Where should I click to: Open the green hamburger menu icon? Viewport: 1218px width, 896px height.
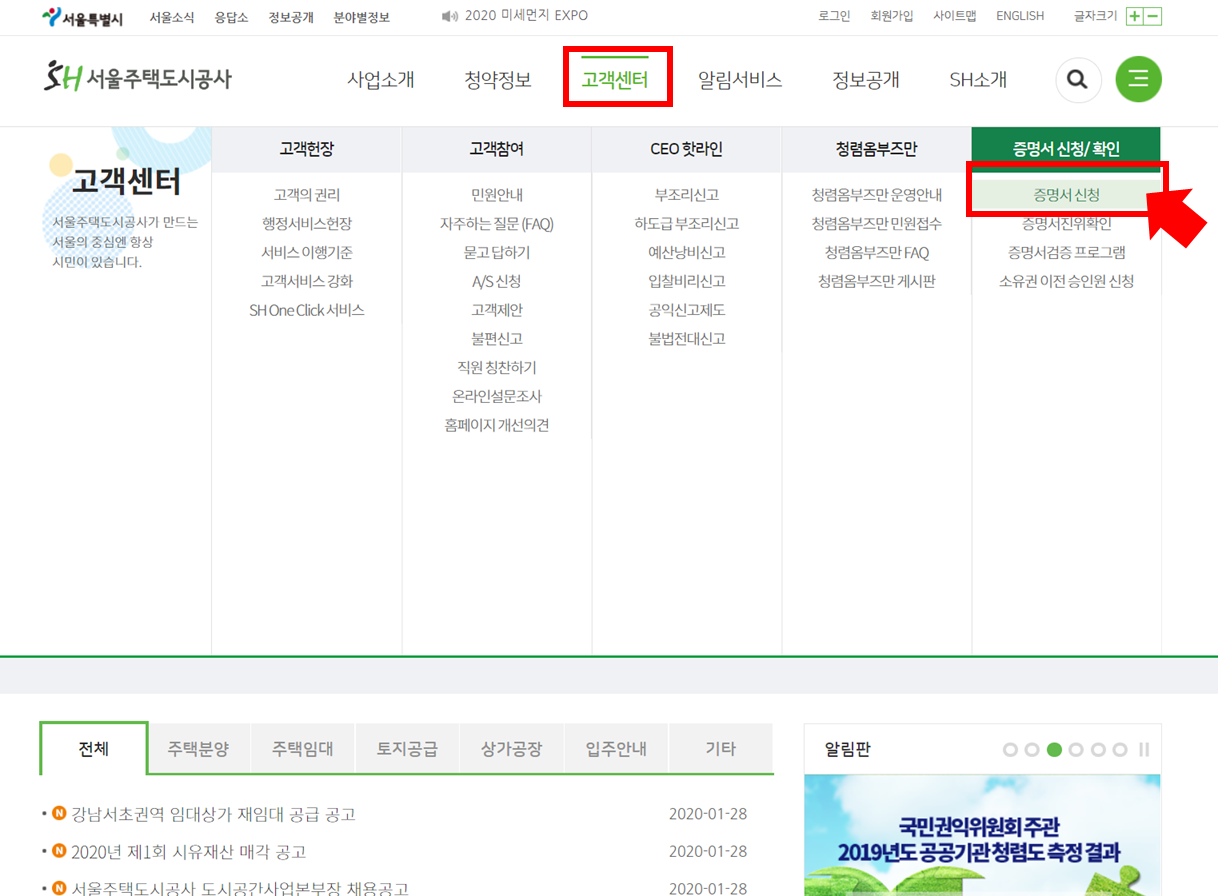point(1139,80)
